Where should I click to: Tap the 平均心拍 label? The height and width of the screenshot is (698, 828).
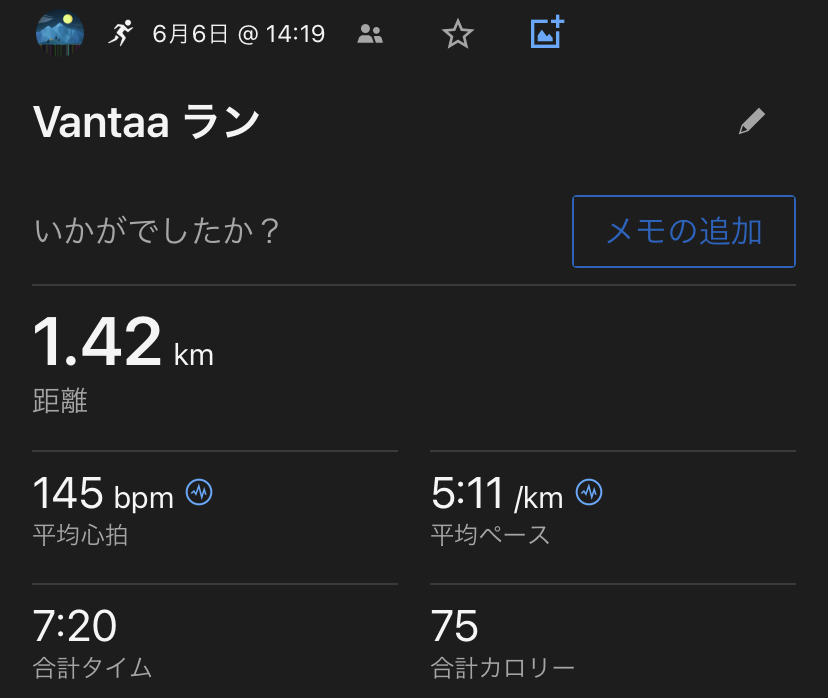[x=80, y=535]
